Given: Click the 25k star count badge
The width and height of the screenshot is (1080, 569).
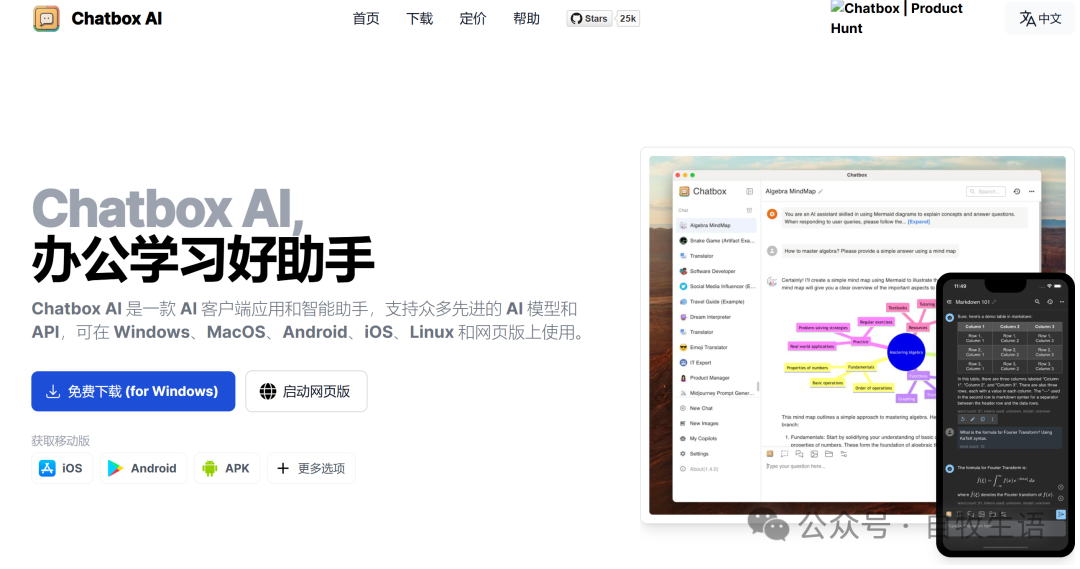Looking at the screenshot, I should pyautogui.click(x=627, y=19).
